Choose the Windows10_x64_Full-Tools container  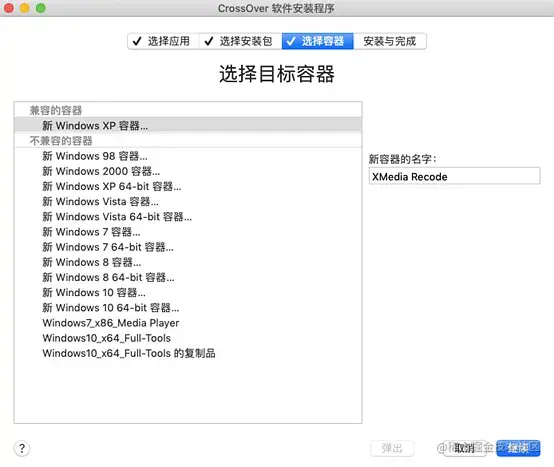[188, 338]
